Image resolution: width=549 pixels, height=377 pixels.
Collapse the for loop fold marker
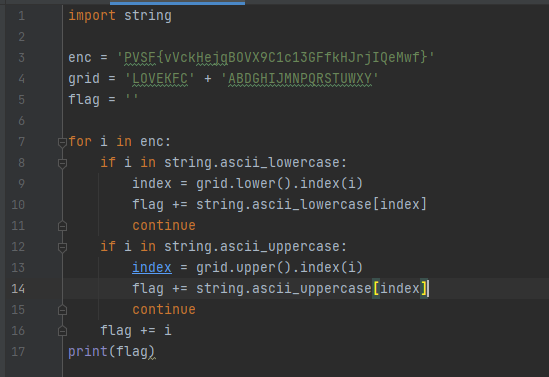(x=62, y=142)
